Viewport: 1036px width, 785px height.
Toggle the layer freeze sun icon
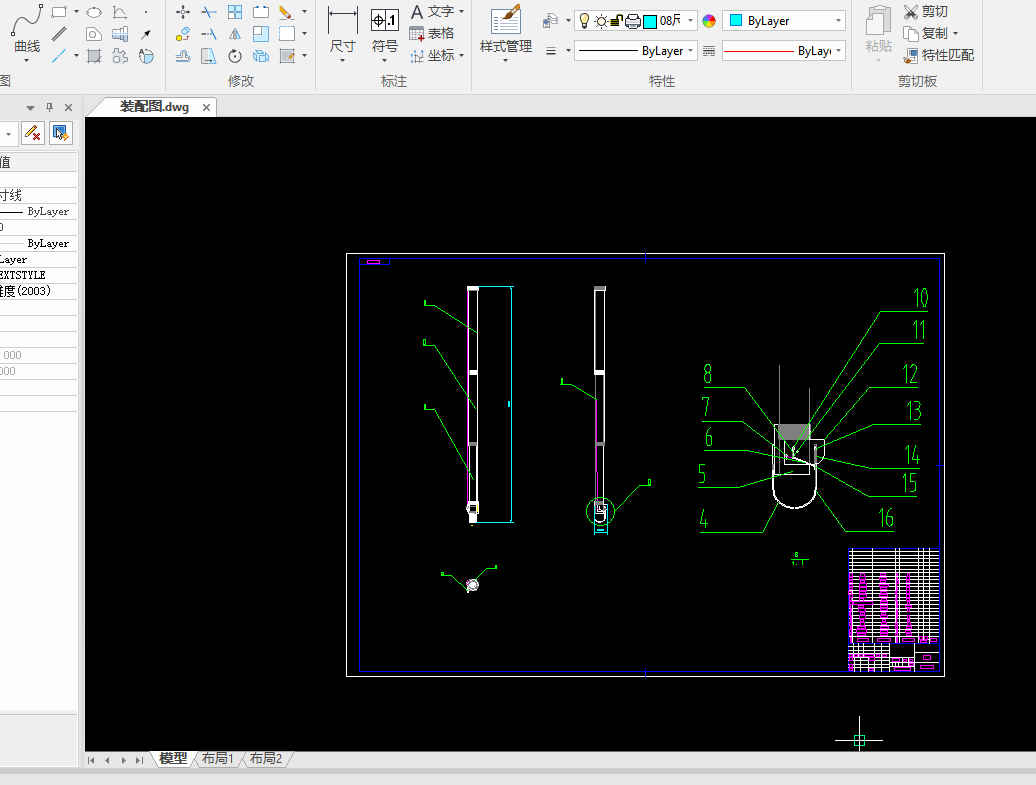pyautogui.click(x=601, y=21)
